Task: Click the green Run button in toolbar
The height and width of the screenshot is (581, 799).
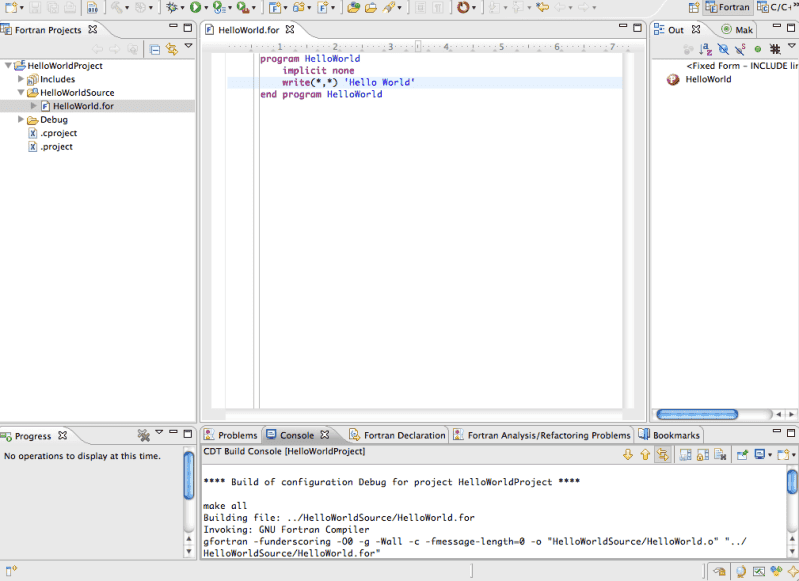Action: 195,7
